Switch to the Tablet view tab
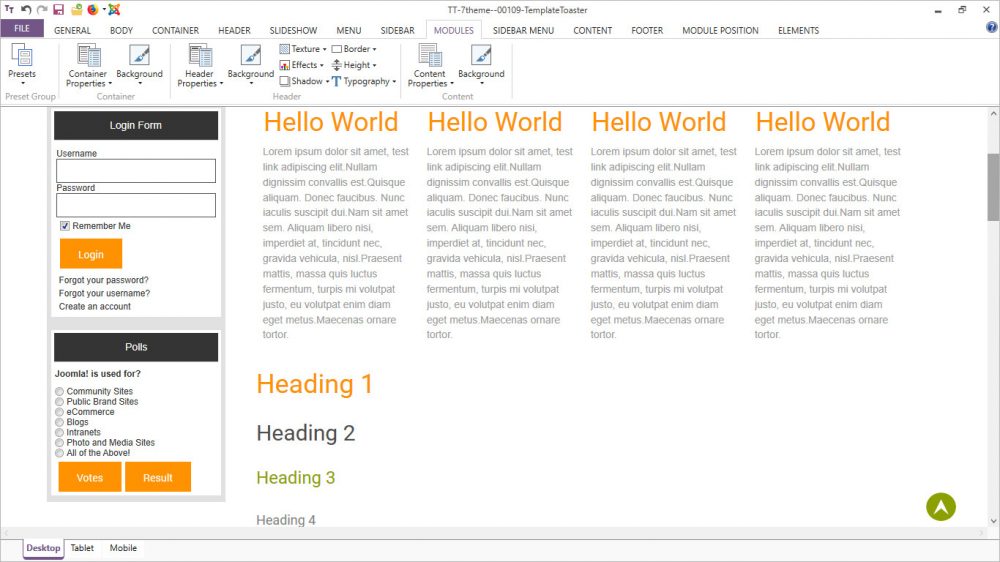Viewport: 1000px width, 562px height. pyautogui.click(x=82, y=548)
